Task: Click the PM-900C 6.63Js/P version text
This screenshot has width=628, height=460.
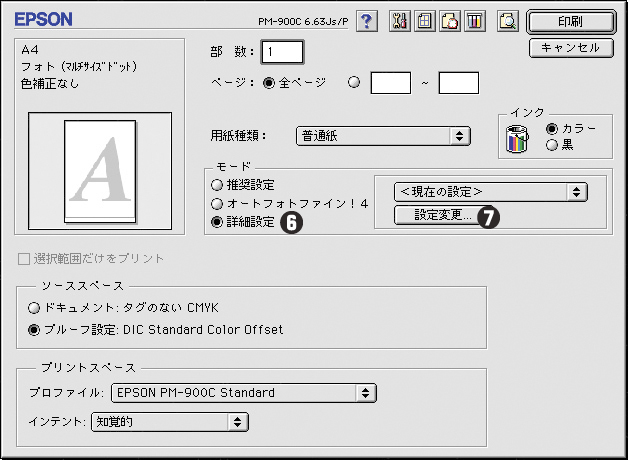Action: [x=303, y=21]
